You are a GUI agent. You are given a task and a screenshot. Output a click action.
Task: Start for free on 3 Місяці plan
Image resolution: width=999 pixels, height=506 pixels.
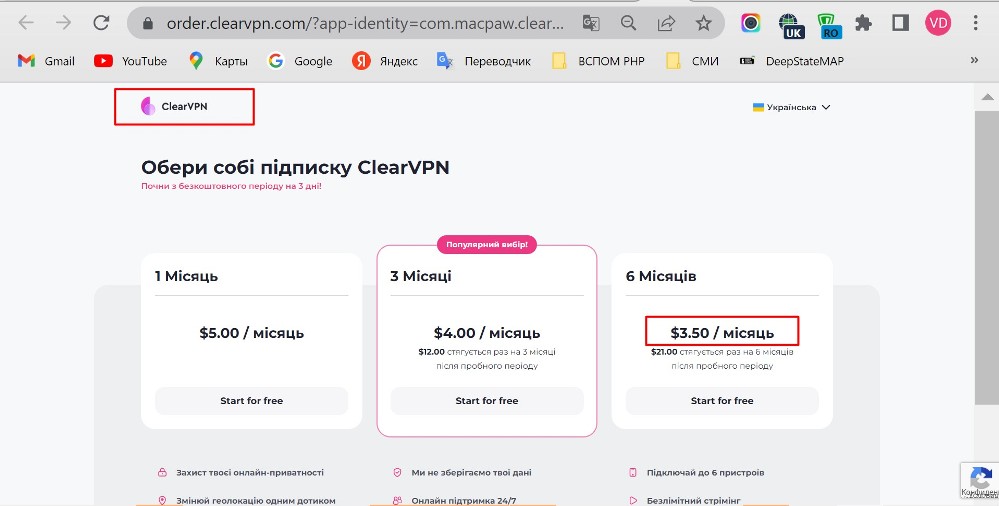point(487,401)
